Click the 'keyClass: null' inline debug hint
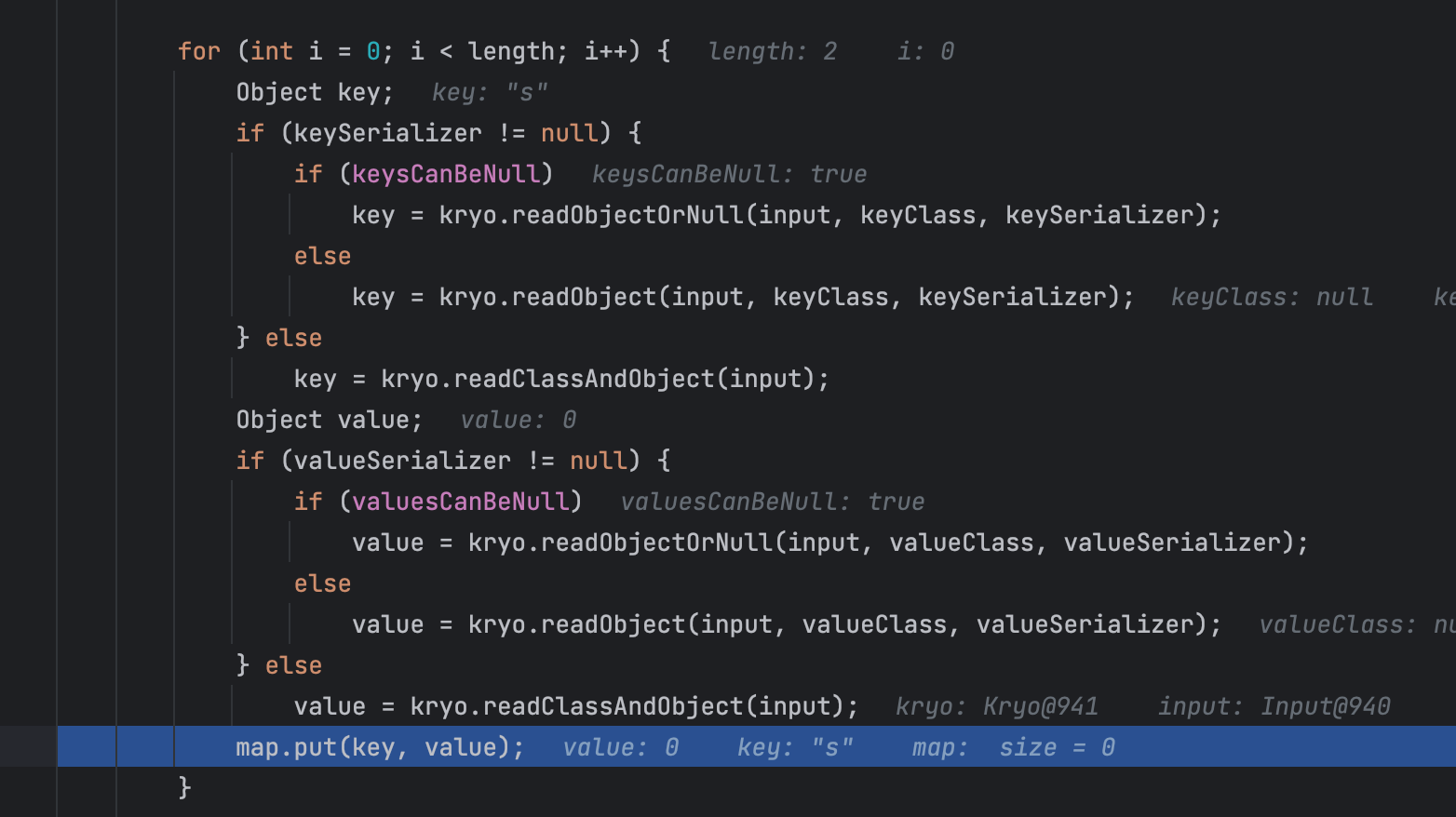The width and height of the screenshot is (1456, 817). click(x=1271, y=297)
